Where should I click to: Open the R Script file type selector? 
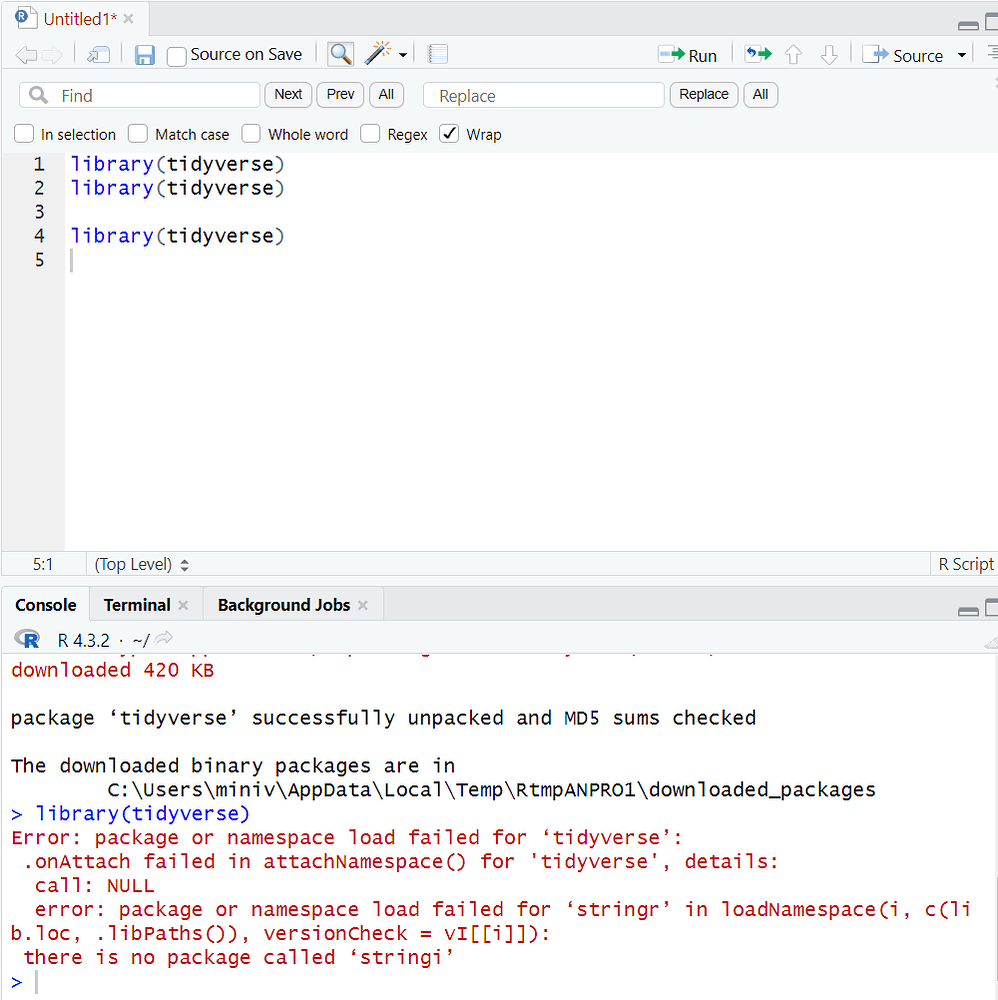tap(966, 564)
